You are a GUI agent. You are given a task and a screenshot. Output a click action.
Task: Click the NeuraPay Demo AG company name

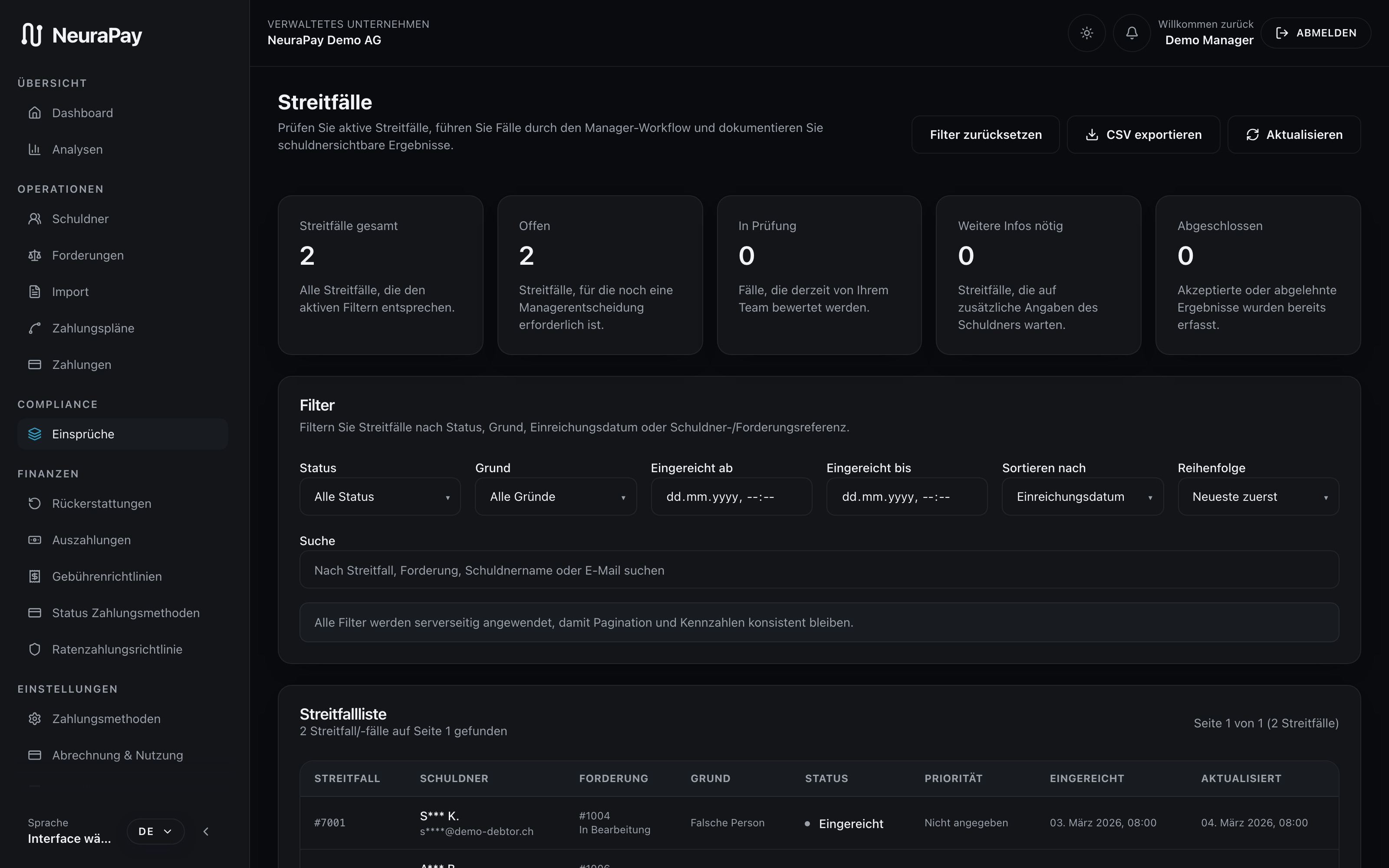324,40
